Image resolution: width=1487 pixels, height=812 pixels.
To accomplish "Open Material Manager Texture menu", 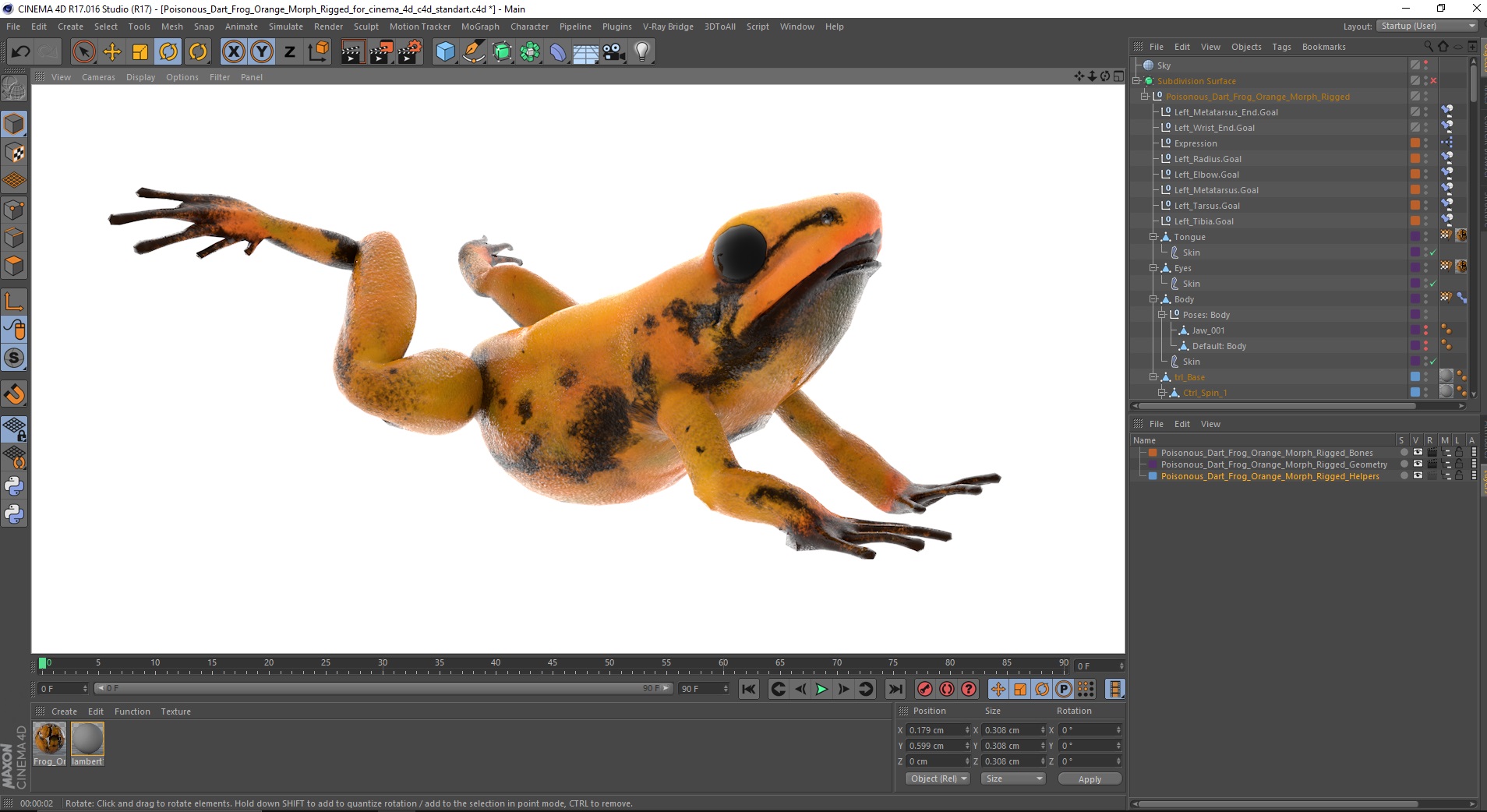I will point(175,711).
